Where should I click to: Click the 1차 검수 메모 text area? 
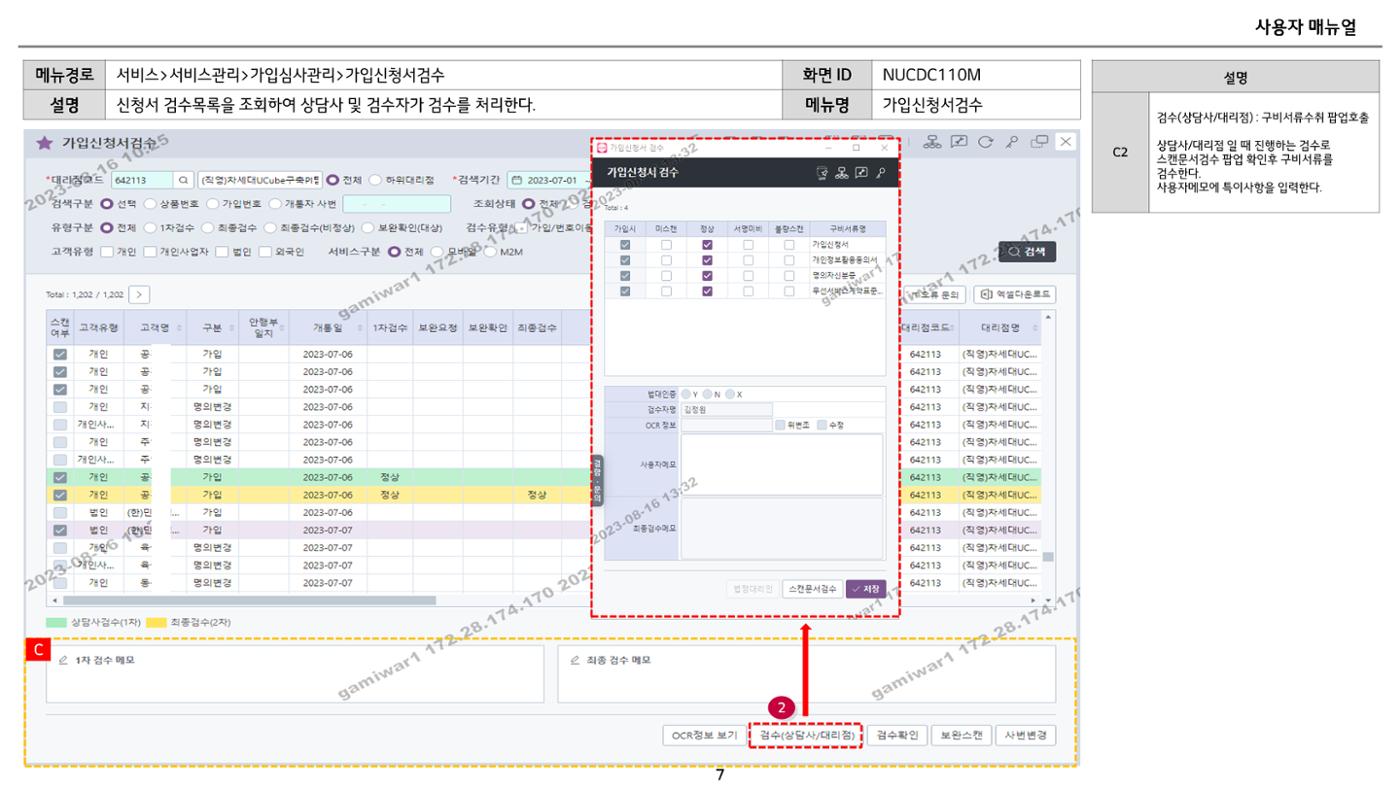pos(294,673)
